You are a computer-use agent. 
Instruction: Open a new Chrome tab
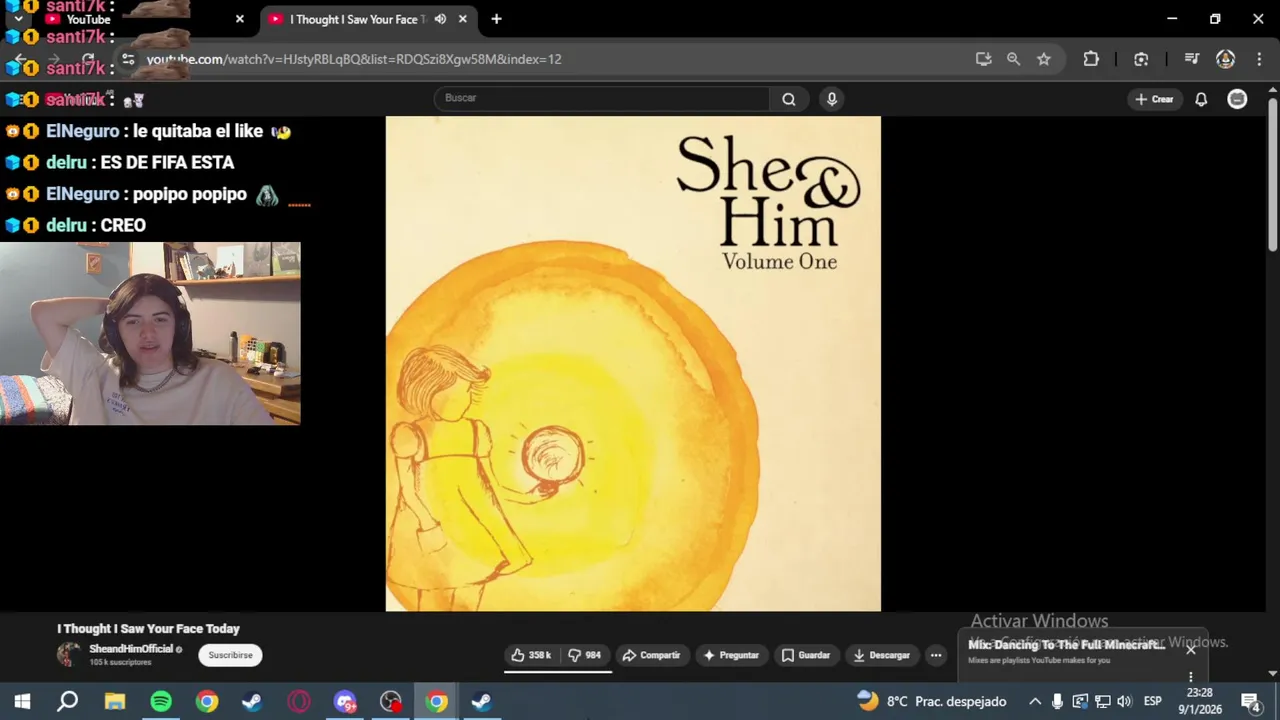496,19
